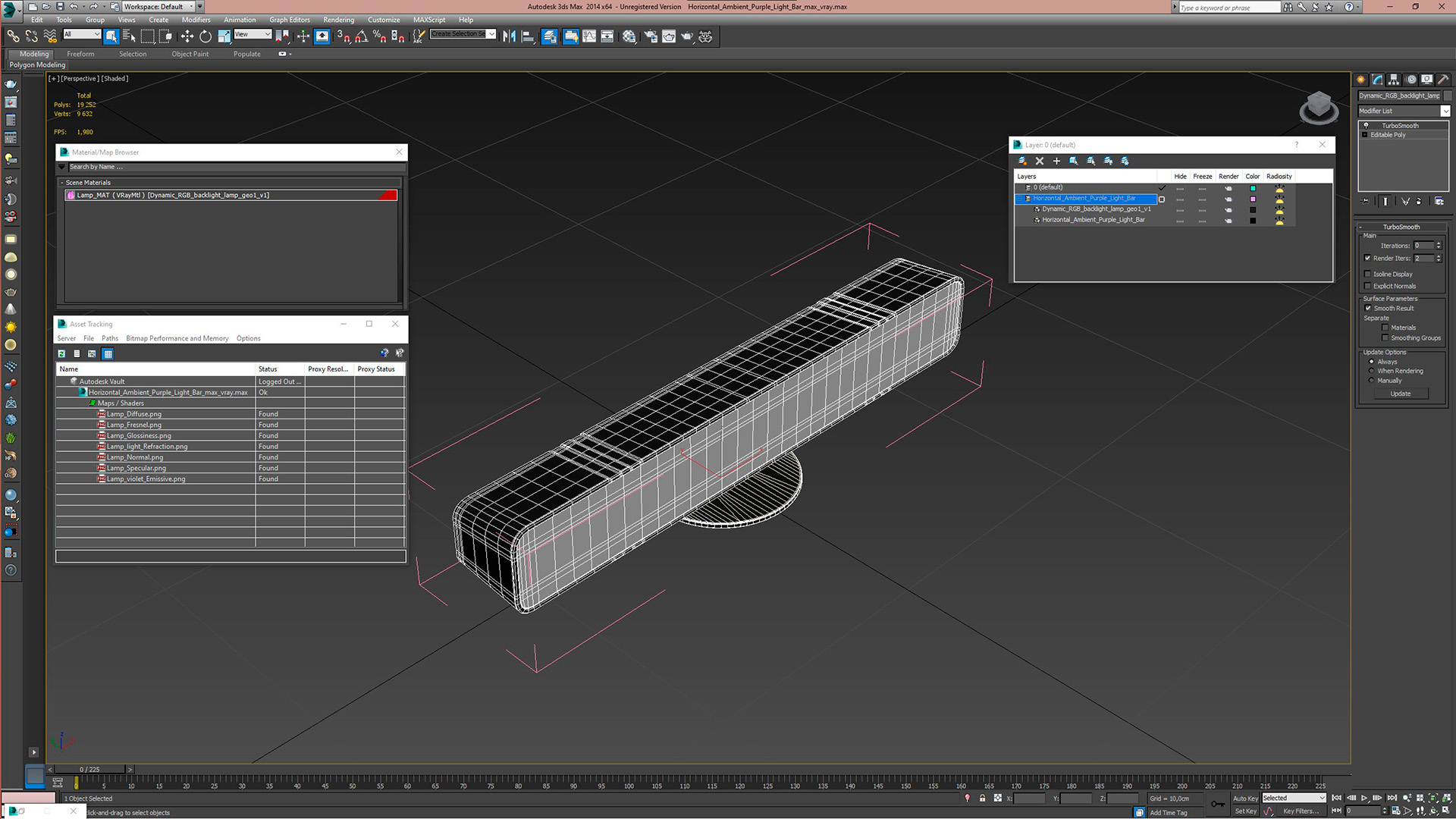Click the Render Production teapot icon
This screenshot has height=819, width=1456.
coord(687,36)
